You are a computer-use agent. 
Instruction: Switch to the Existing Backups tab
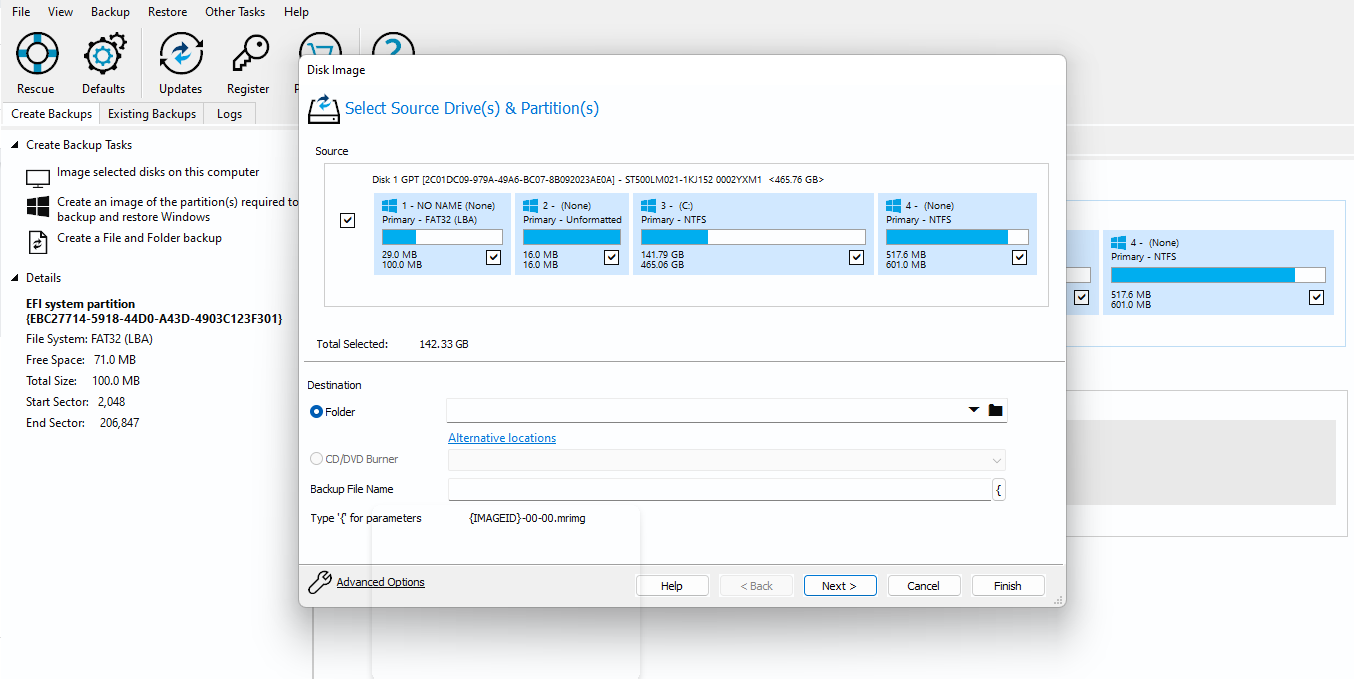point(152,114)
